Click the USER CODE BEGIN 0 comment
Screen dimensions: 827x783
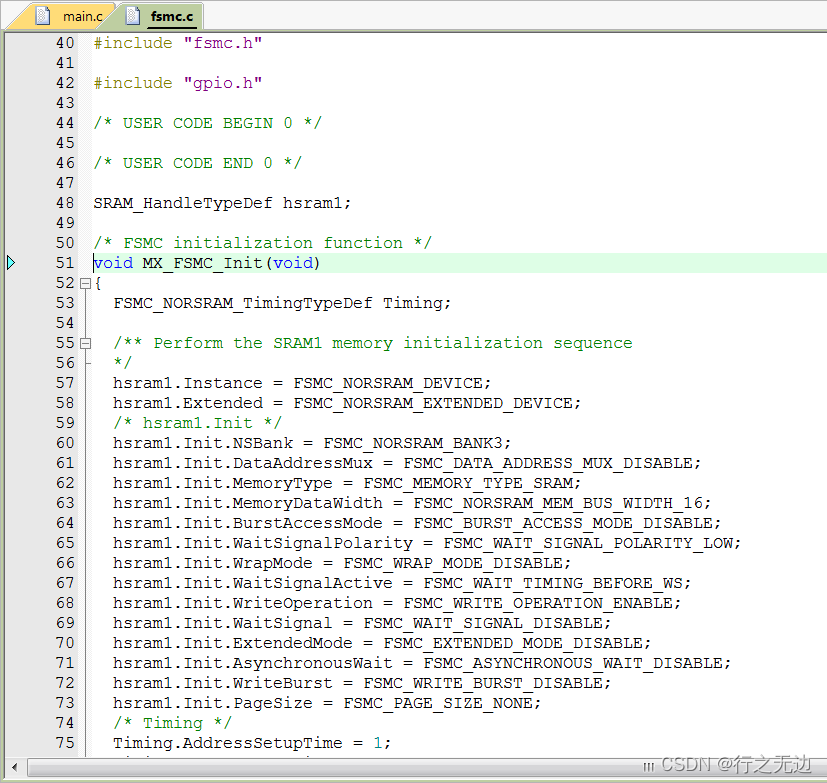[207, 123]
